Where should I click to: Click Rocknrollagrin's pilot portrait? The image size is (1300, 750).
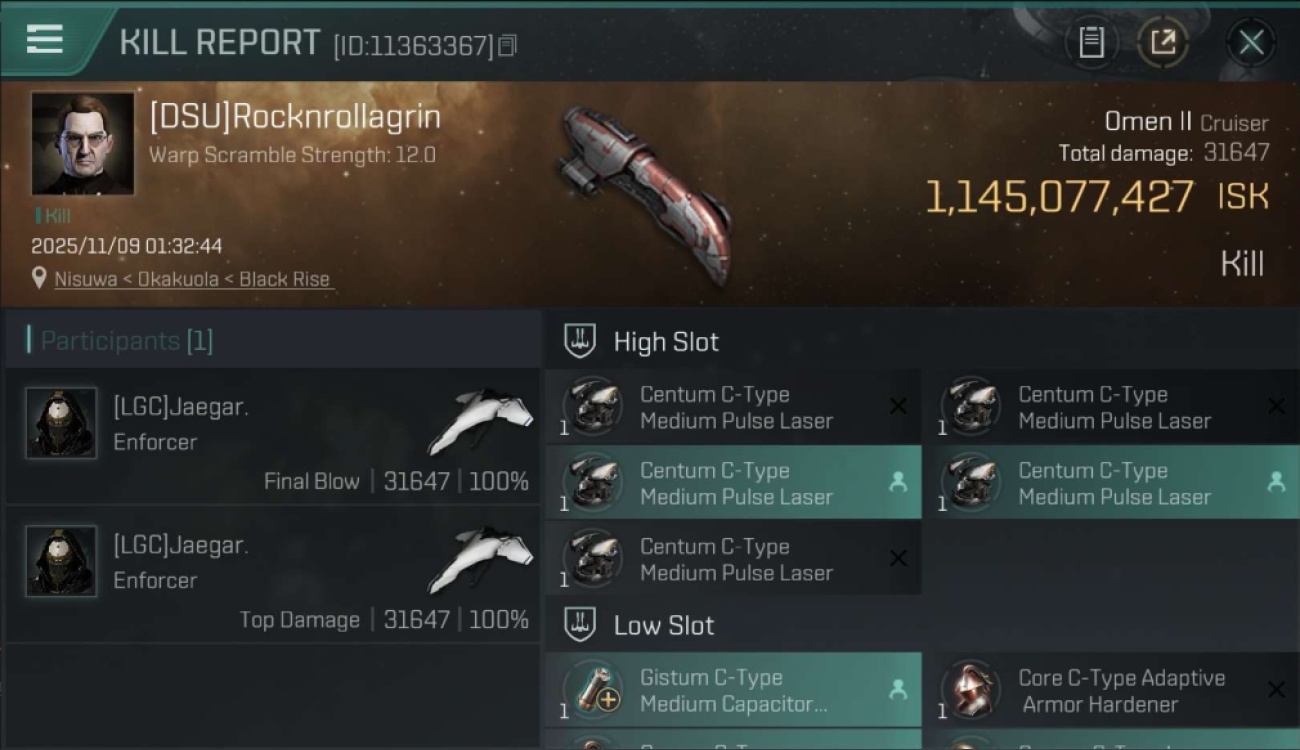(82, 143)
